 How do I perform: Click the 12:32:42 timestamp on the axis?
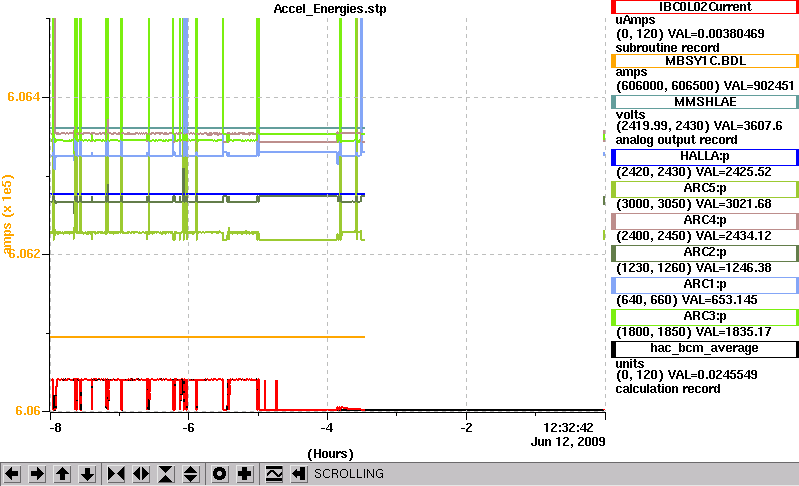(568, 428)
